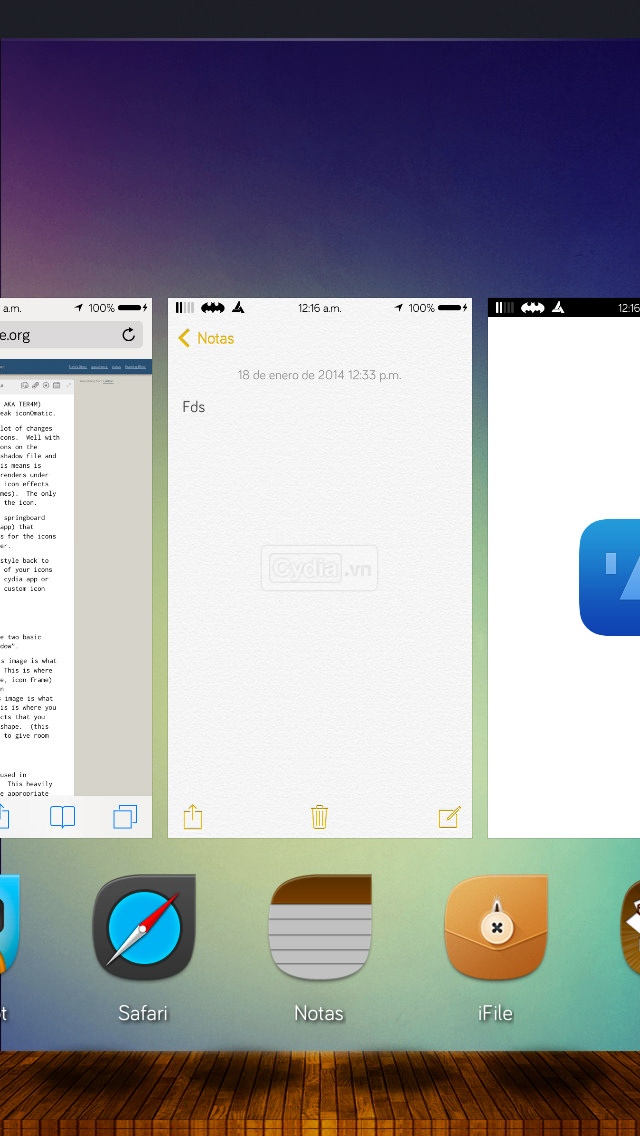Open the Safari app icon
The width and height of the screenshot is (640, 1136).
click(x=144, y=927)
